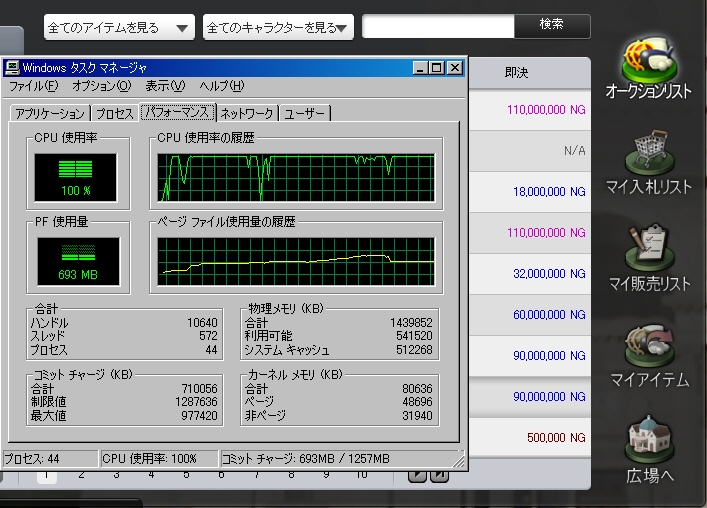Click the 非ページ value 31940
The width and height of the screenshot is (707, 508).
(x=417, y=415)
